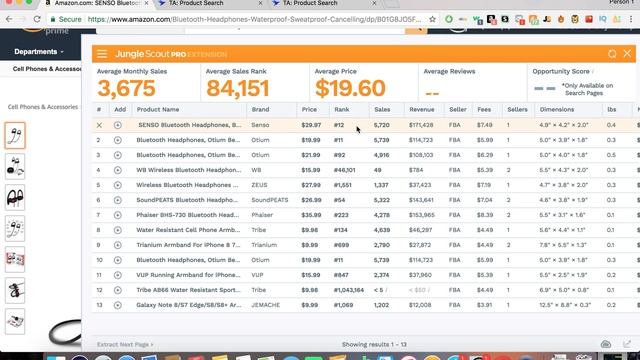
Task: Add VUP Running Armband to tracker
Action: pyautogui.click(x=118, y=275)
